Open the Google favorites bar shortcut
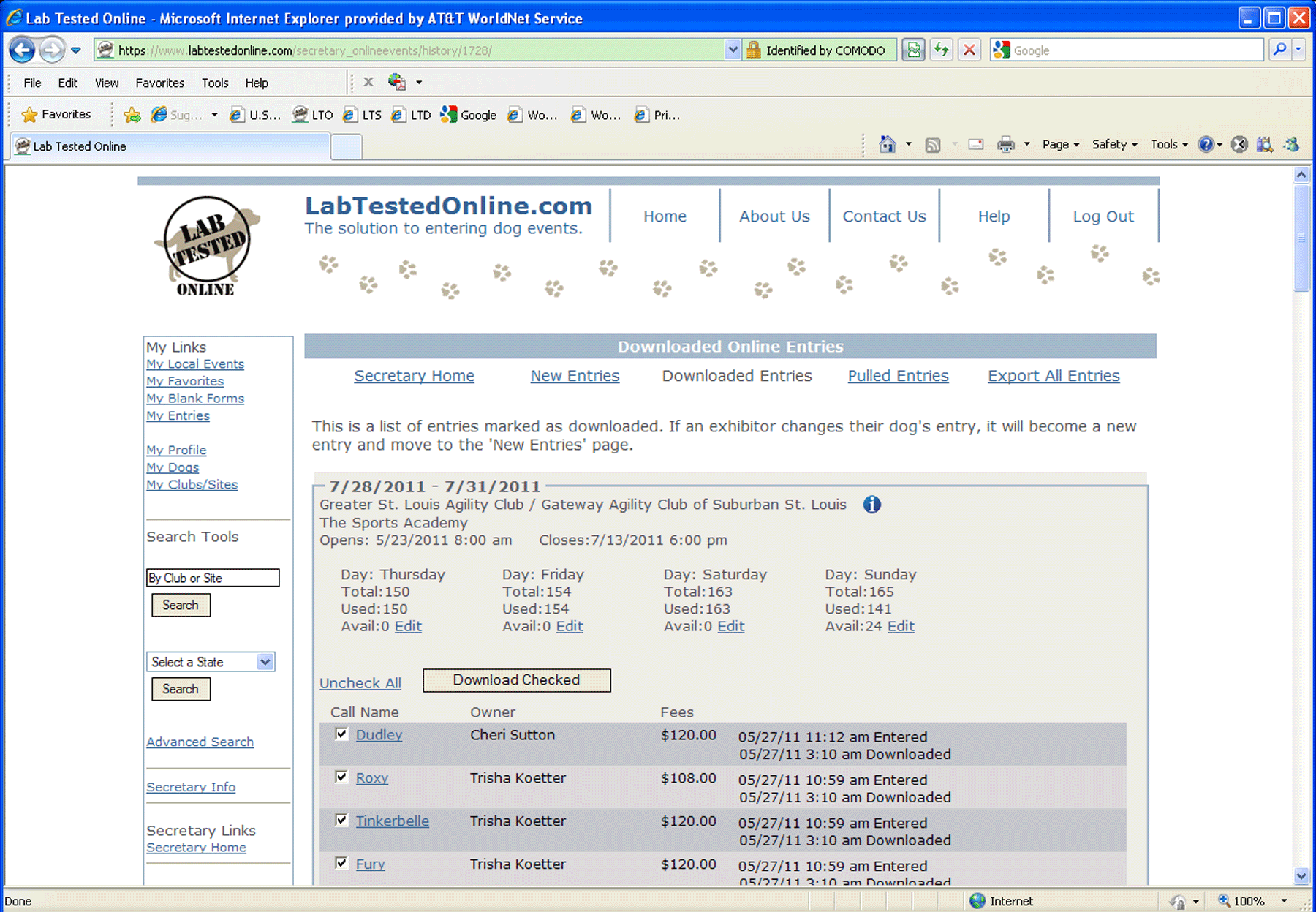1316x912 pixels. 469,115
